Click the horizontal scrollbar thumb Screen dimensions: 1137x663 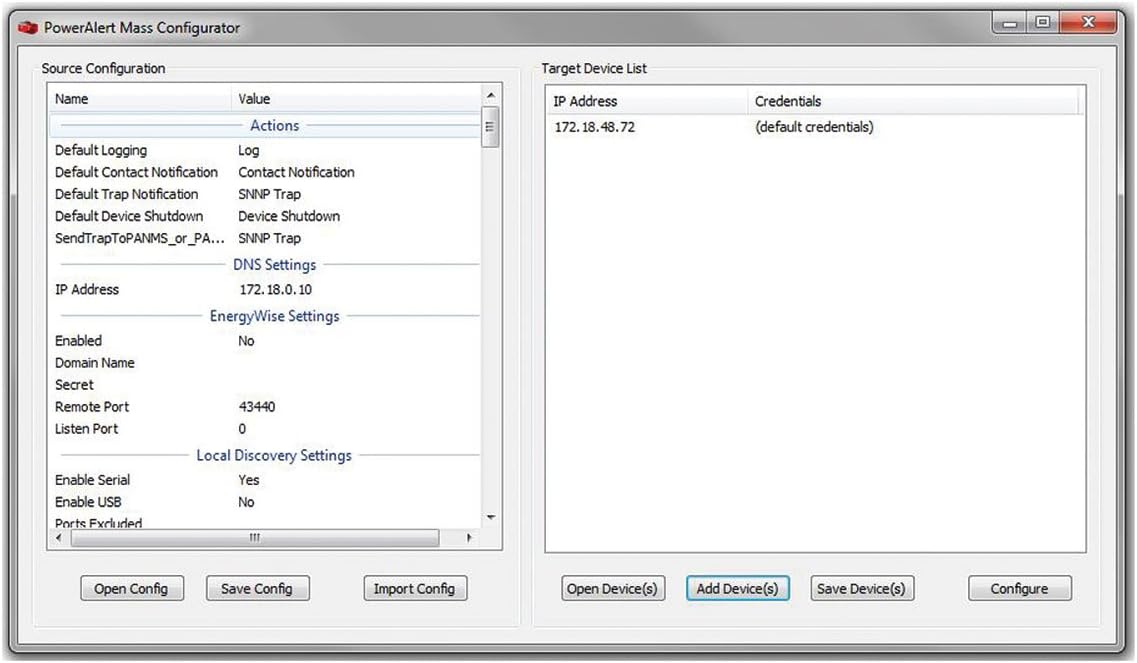point(255,538)
